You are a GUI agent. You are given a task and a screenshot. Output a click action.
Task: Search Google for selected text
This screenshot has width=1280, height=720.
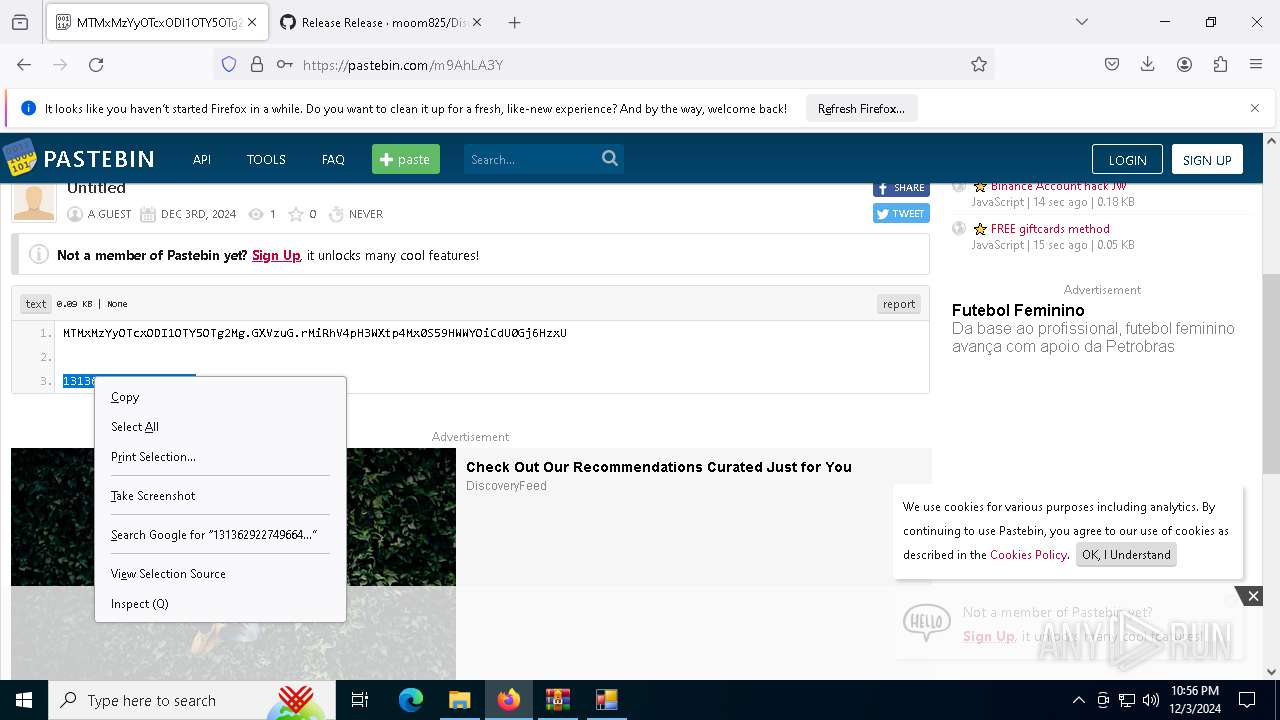click(220, 535)
